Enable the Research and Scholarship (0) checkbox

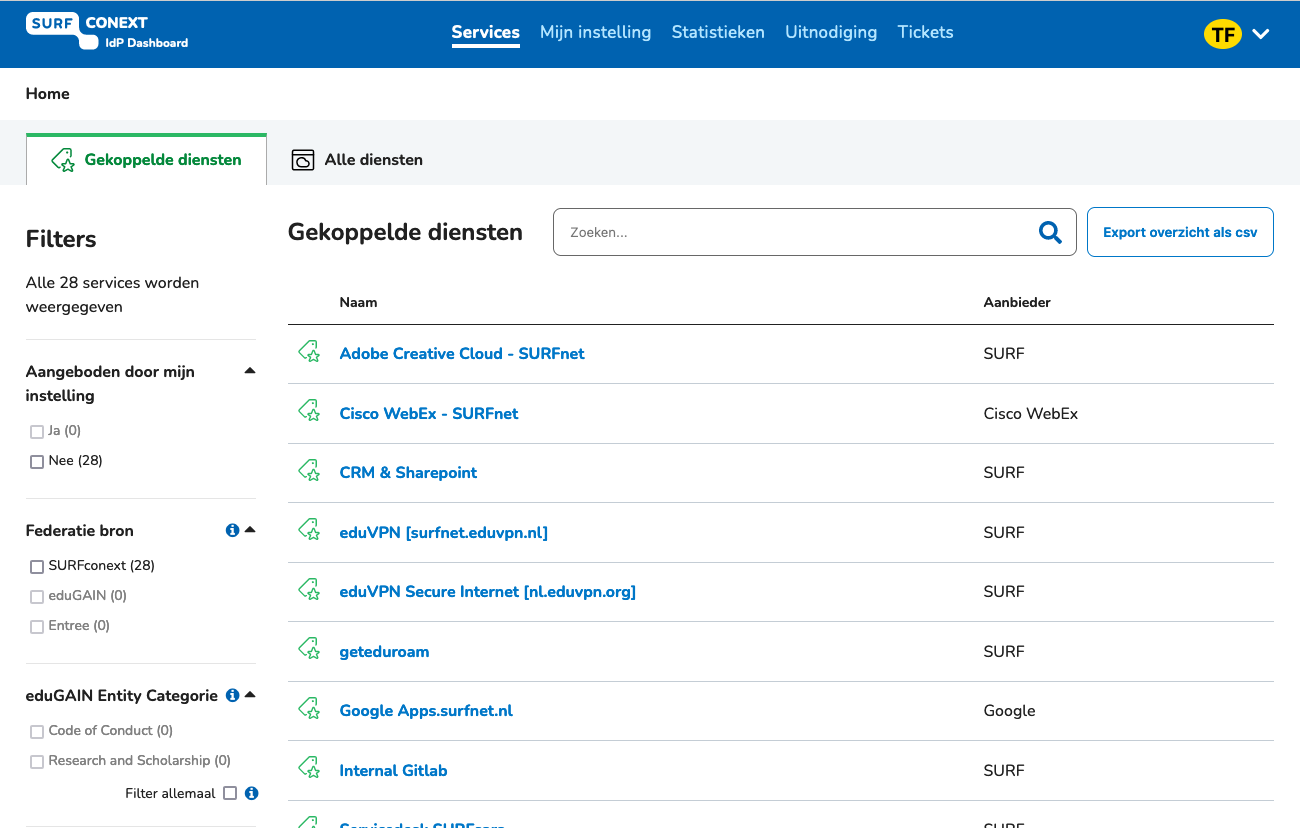point(37,762)
